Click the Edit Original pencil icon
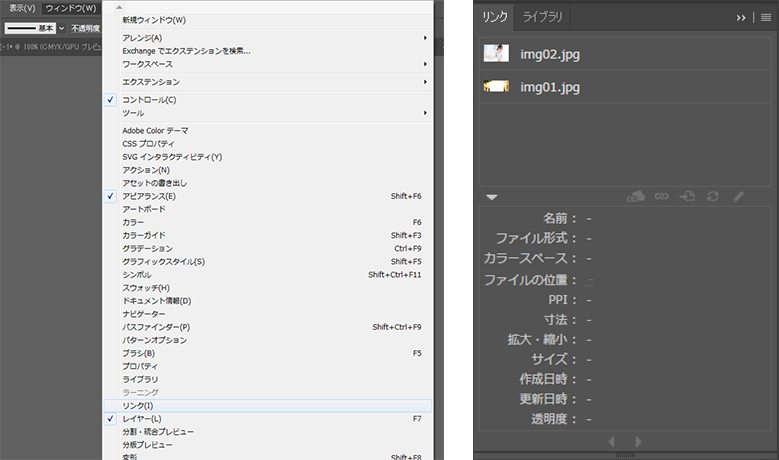Image resolution: width=779 pixels, height=460 pixels. (738, 197)
